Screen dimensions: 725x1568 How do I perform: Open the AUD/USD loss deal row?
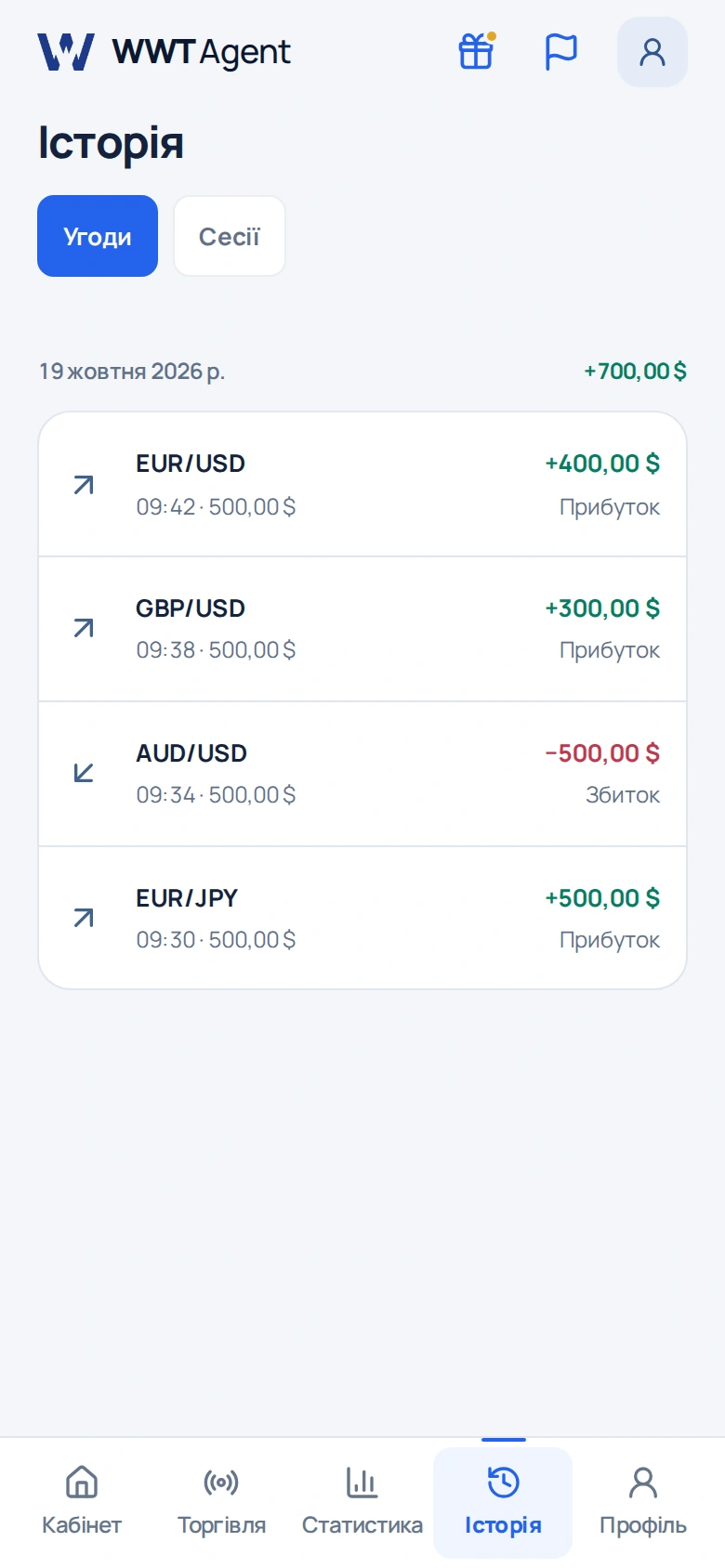(x=362, y=774)
